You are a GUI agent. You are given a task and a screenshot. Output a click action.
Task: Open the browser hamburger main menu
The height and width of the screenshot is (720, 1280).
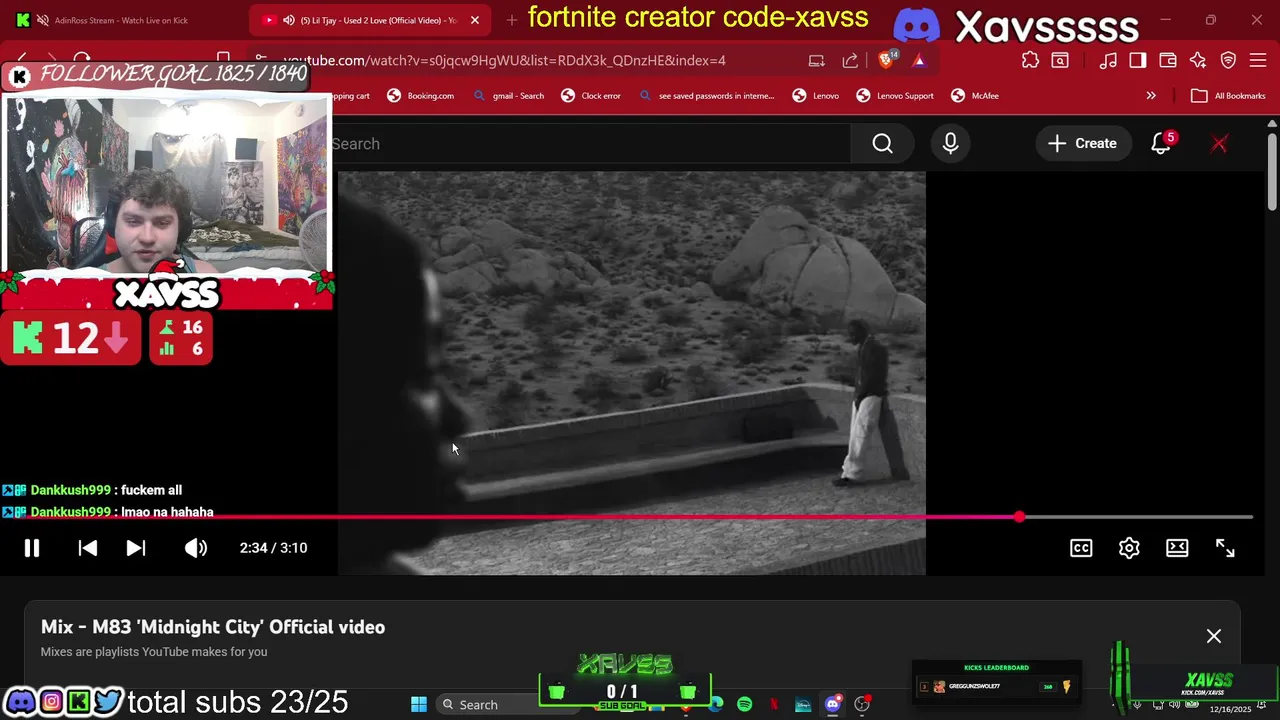click(1258, 60)
